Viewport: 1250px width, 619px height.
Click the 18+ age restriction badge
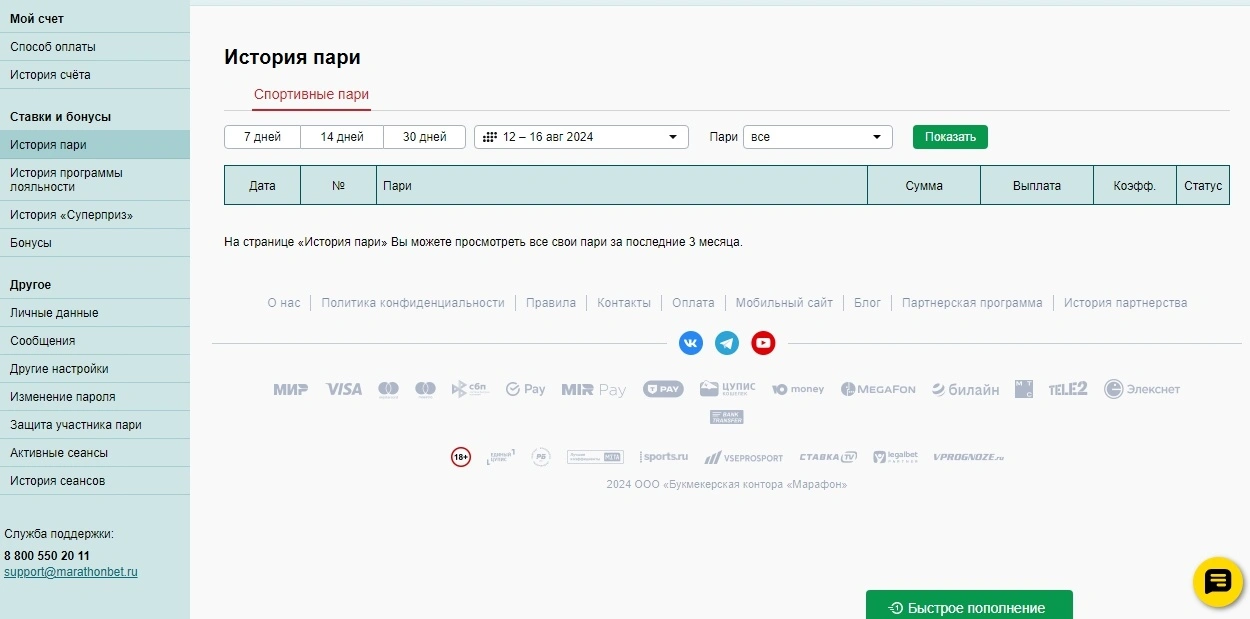click(460, 456)
